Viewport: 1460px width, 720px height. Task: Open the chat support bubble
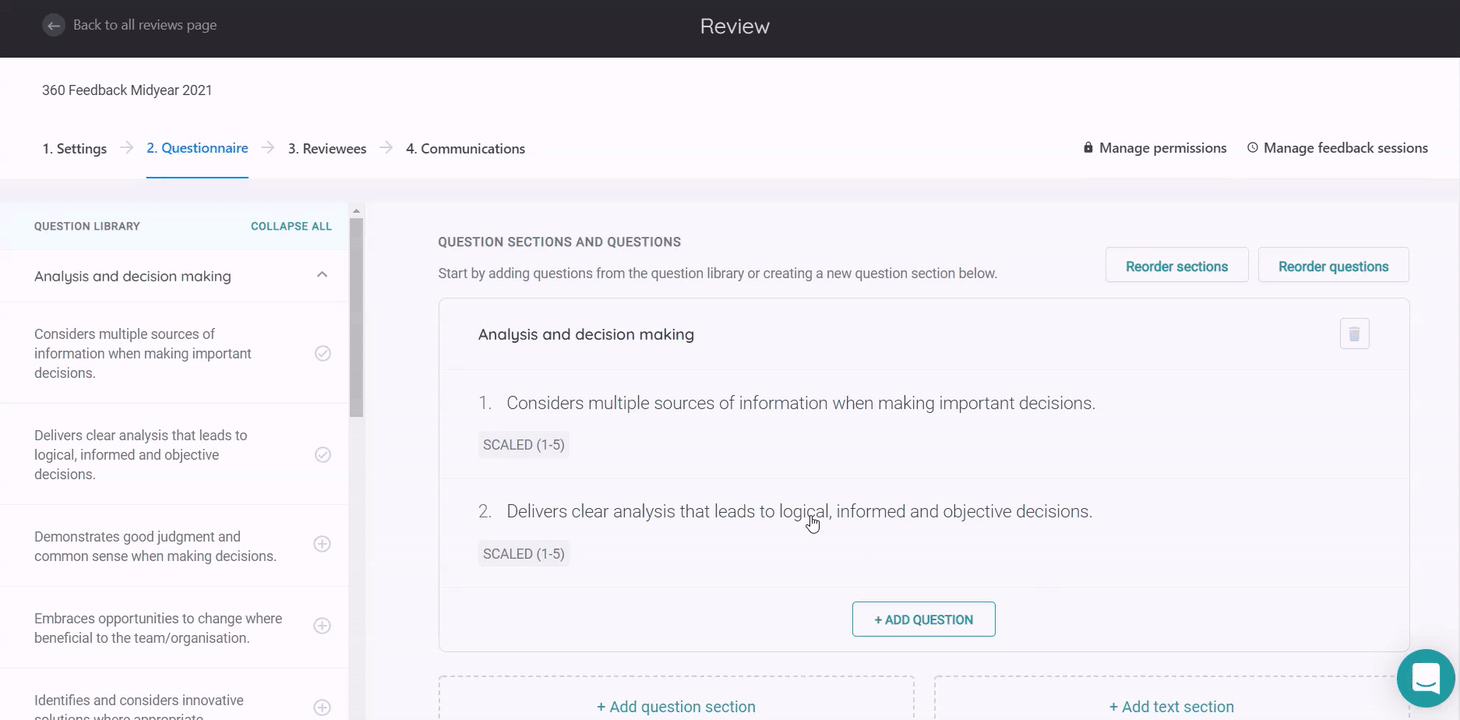[1425, 678]
